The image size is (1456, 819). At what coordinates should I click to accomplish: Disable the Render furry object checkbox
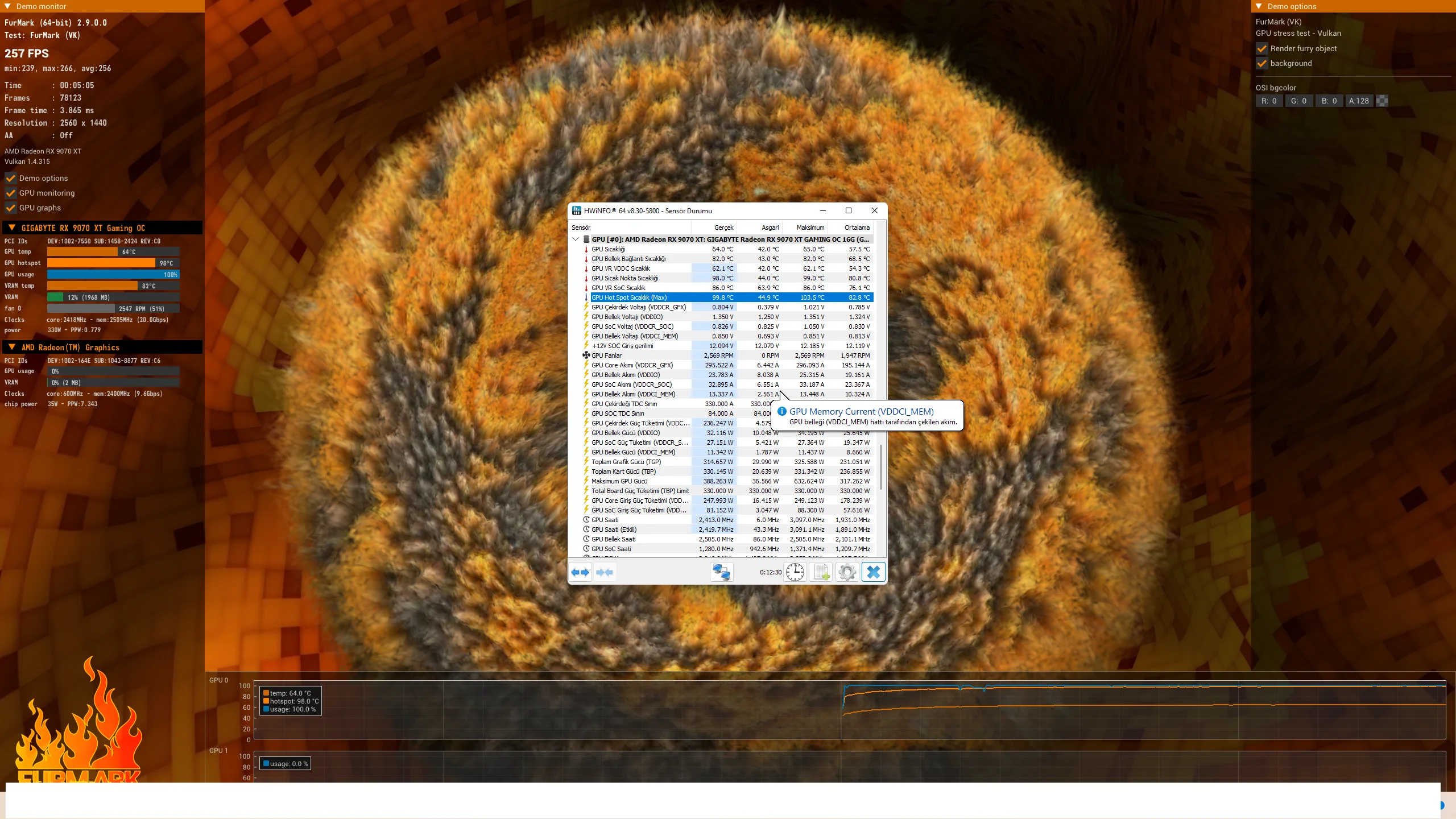click(1262, 48)
